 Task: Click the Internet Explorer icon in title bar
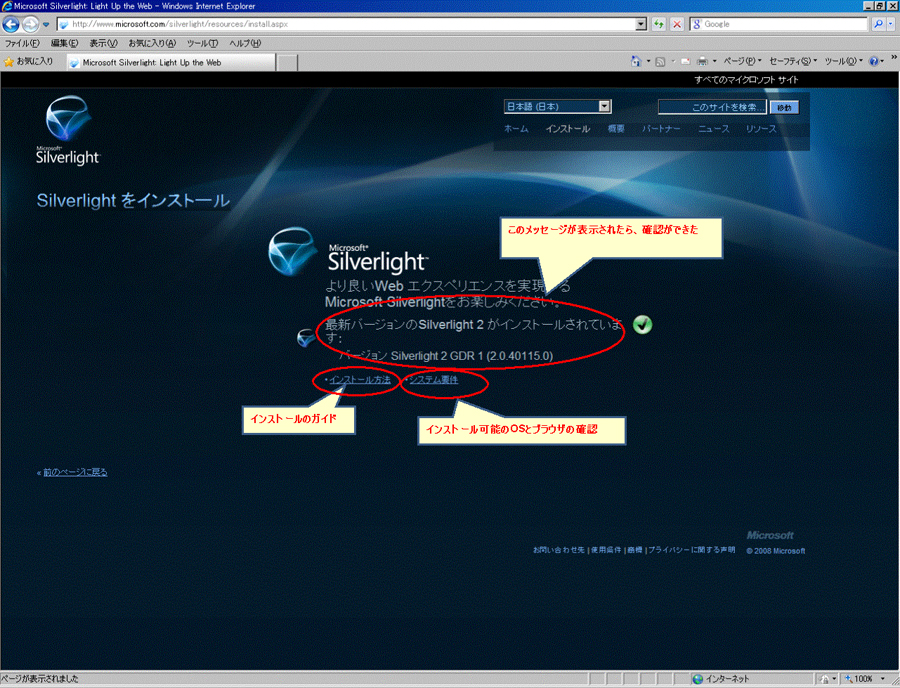[x=7, y=6]
